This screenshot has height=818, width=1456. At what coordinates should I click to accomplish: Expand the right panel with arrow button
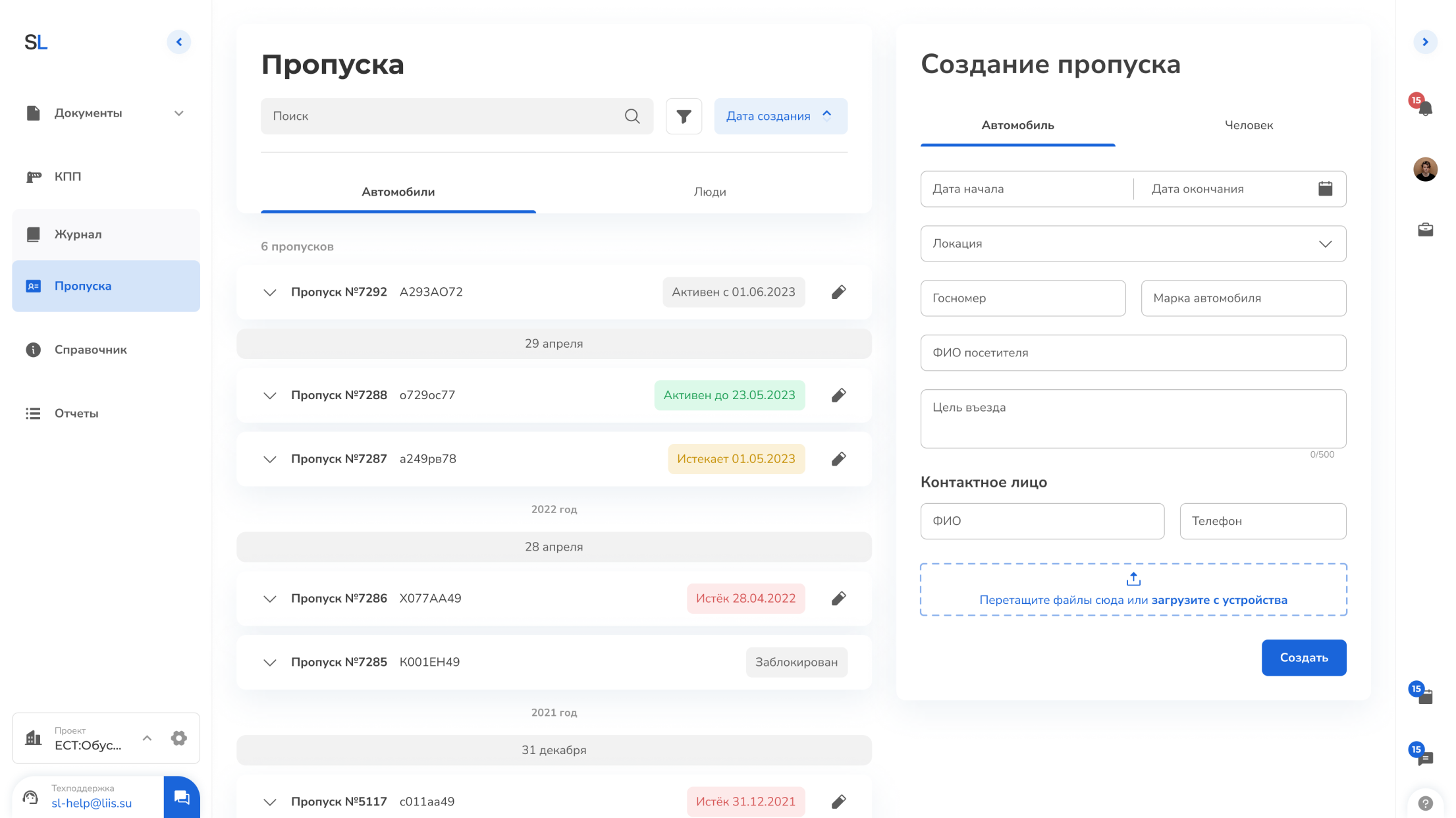pyautogui.click(x=1425, y=41)
